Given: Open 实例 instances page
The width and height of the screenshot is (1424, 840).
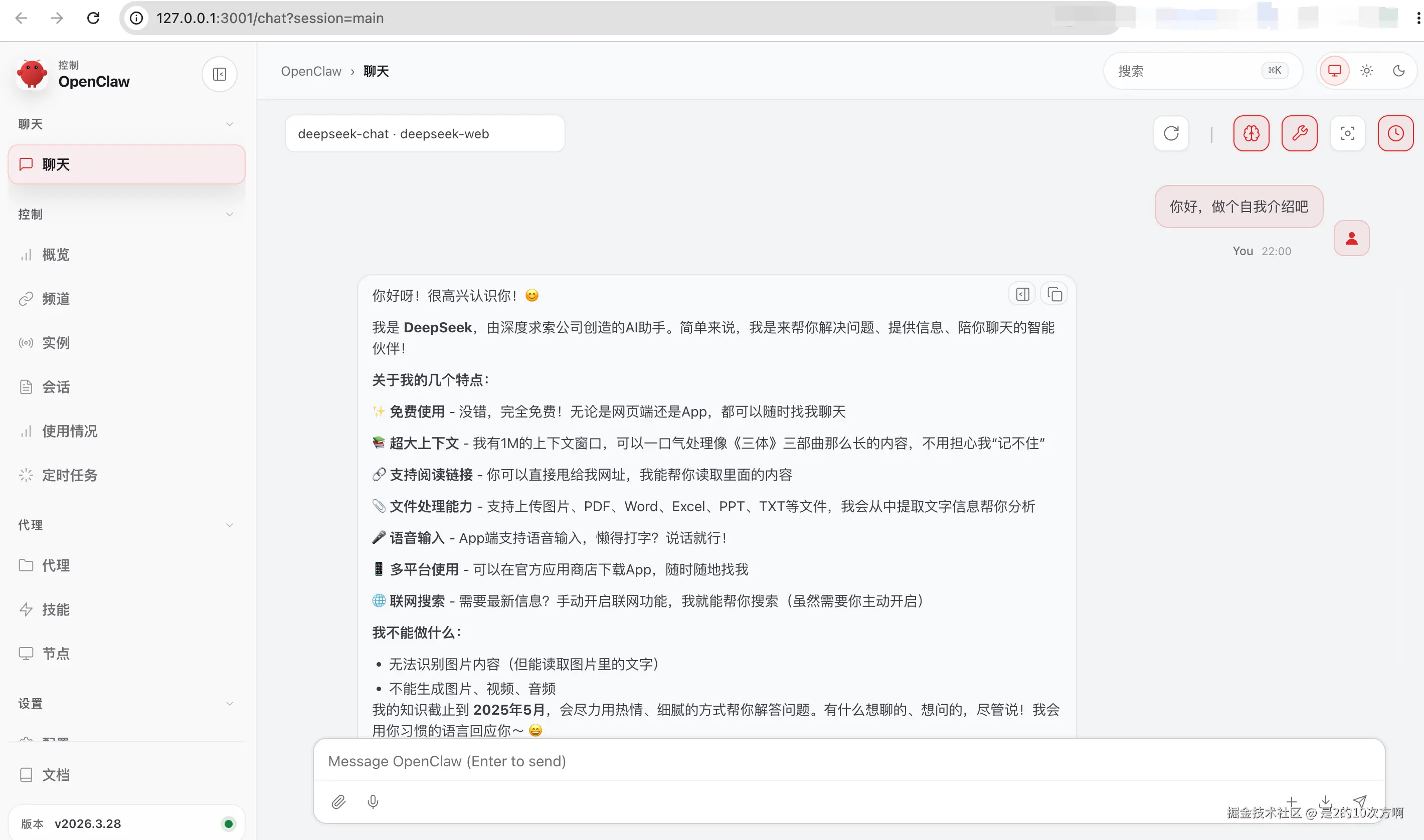Looking at the screenshot, I should click(x=127, y=343).
